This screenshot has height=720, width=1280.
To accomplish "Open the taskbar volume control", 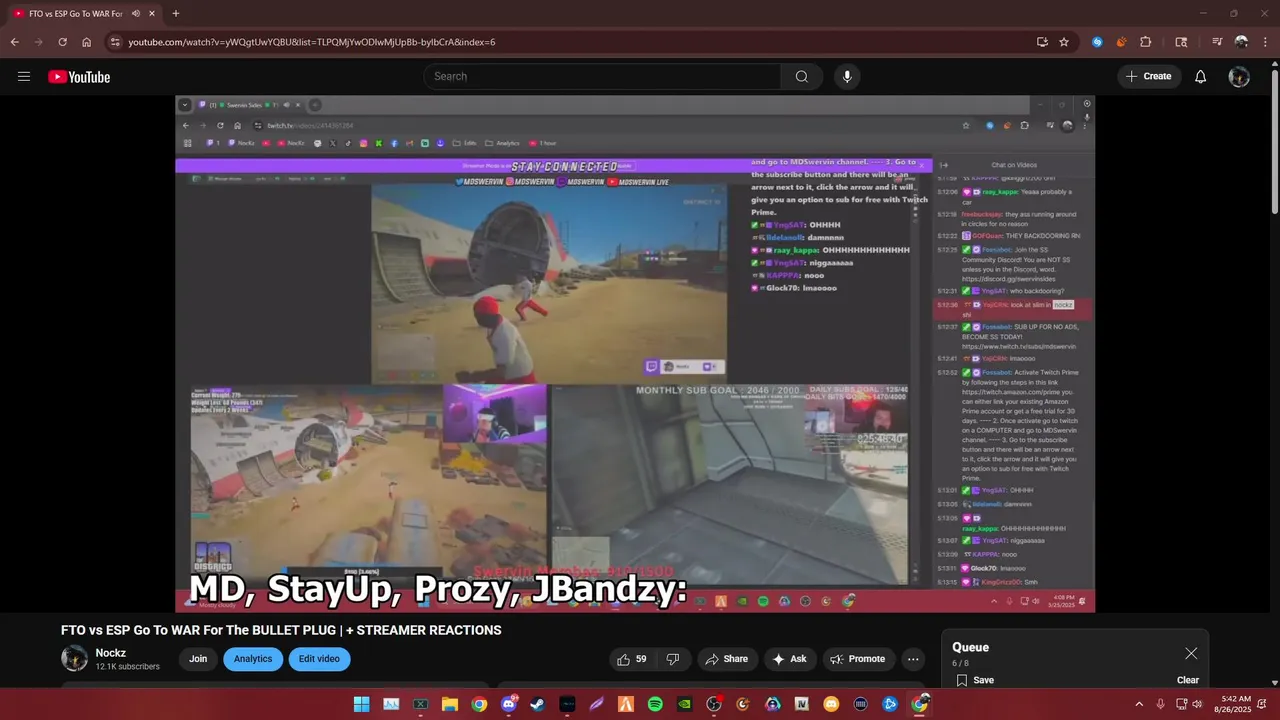I will (1197, 704).
